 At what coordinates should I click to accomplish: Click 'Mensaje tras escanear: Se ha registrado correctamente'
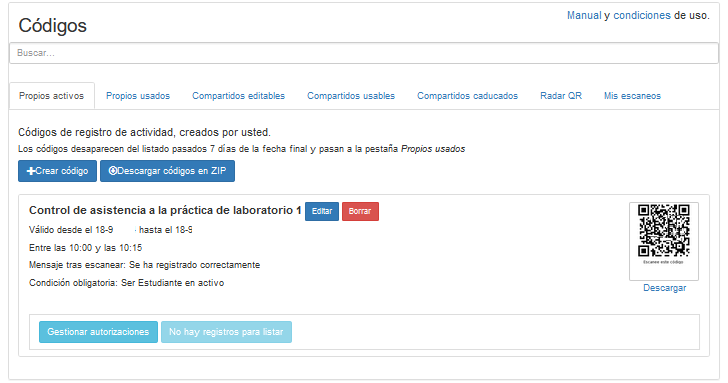[144, 265]
